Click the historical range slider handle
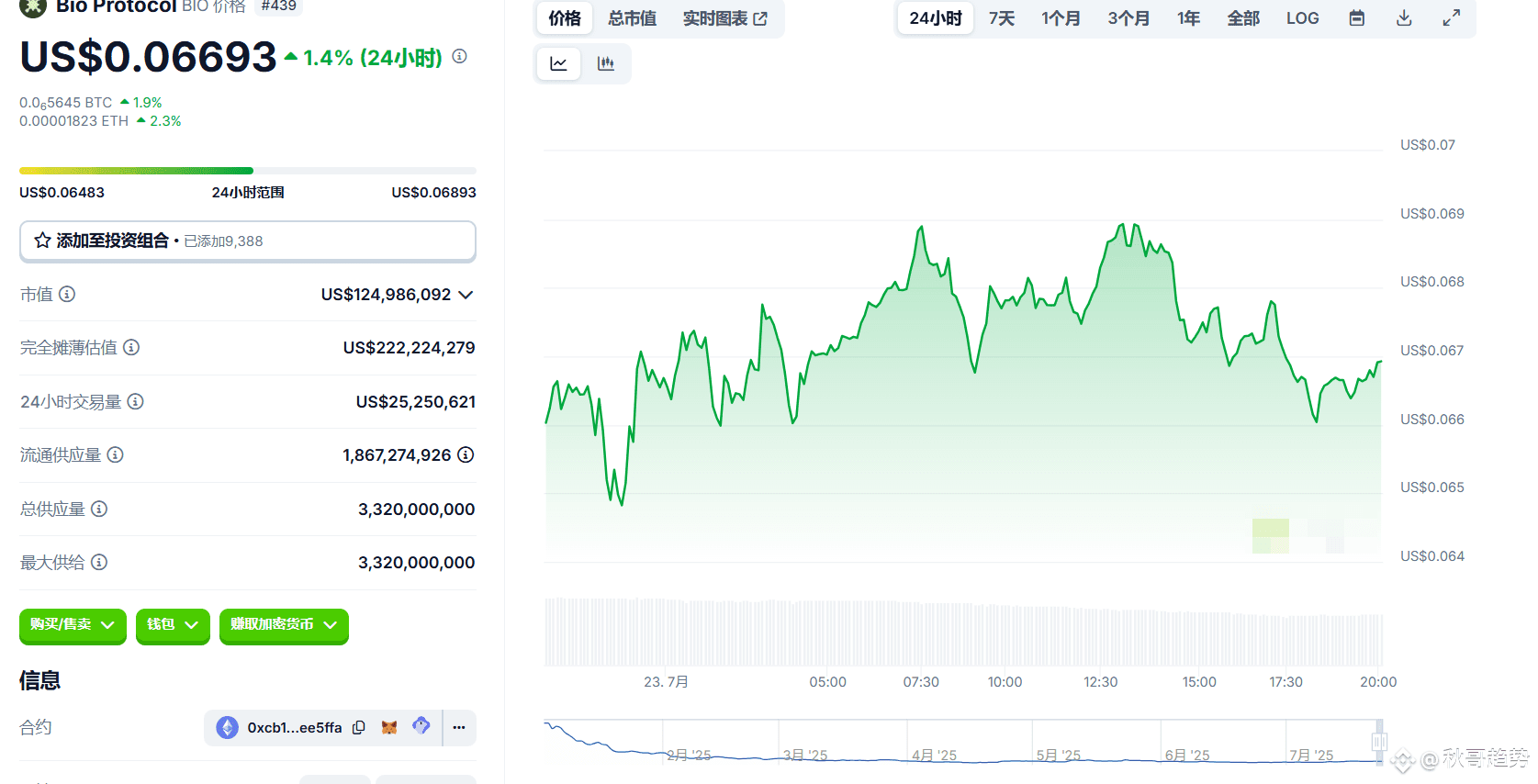This screenshot has width=1538, height=784. tap(1379, 742)
